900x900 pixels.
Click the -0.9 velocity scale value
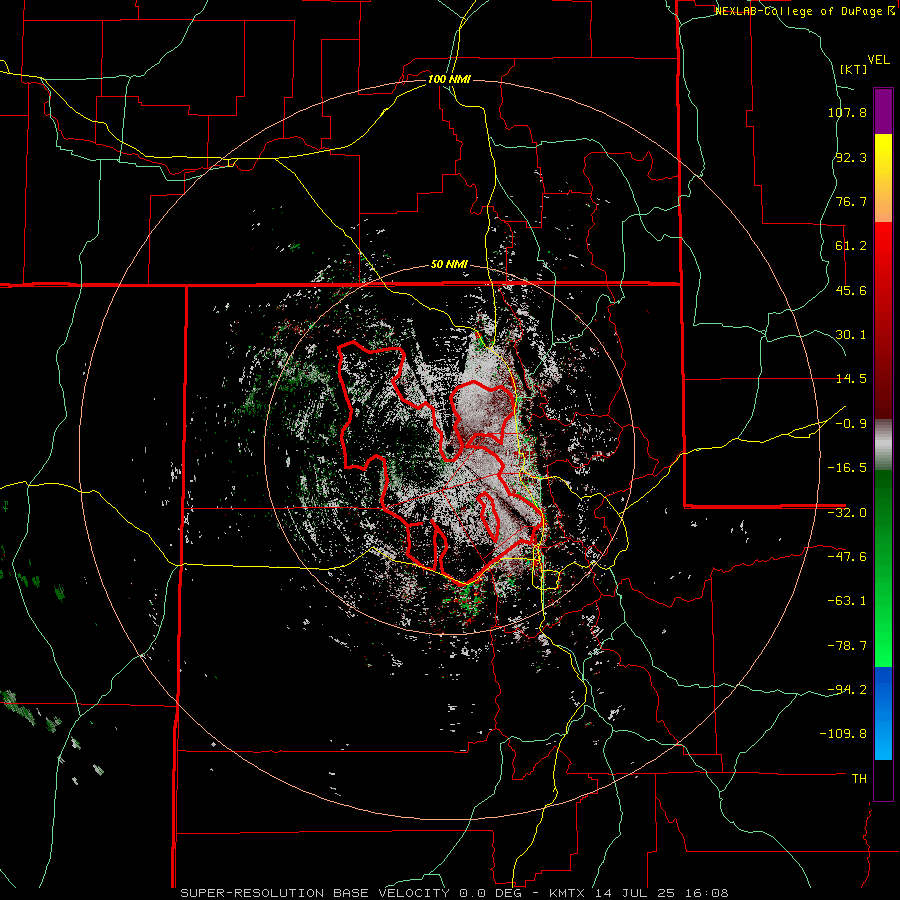[851, 424]
